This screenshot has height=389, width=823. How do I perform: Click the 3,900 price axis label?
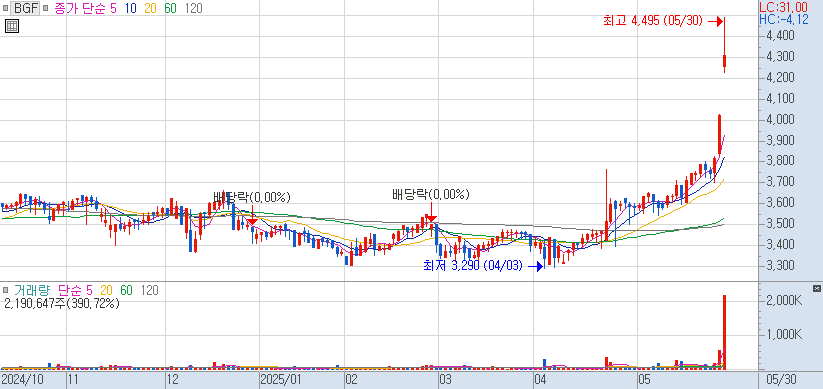(780, 141)
